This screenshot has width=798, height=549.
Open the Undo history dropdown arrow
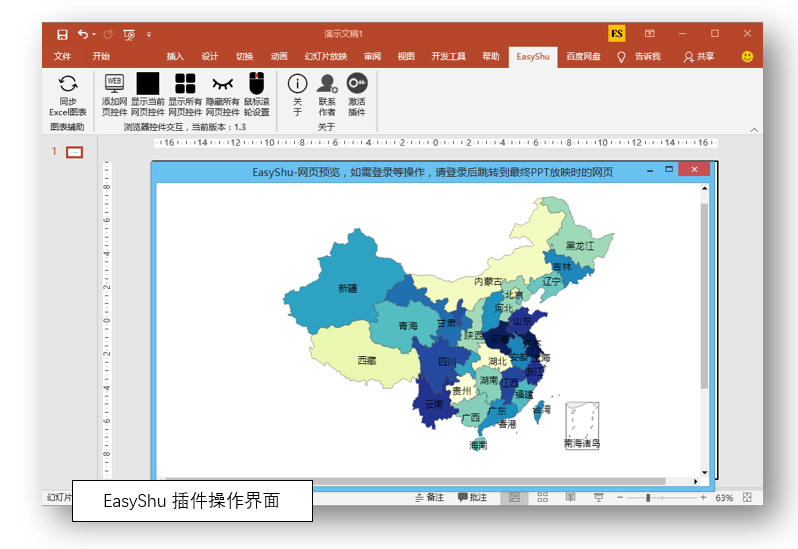tap(94, 35)
